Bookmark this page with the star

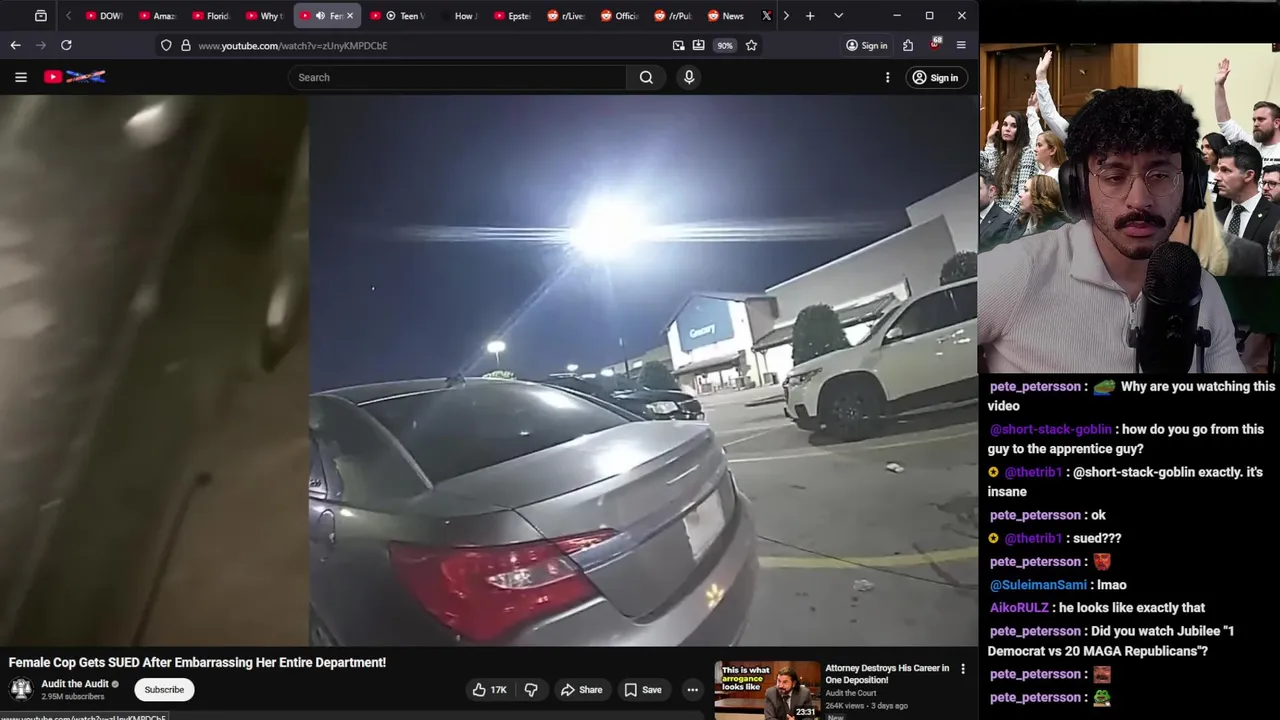(x=751, y=45)
